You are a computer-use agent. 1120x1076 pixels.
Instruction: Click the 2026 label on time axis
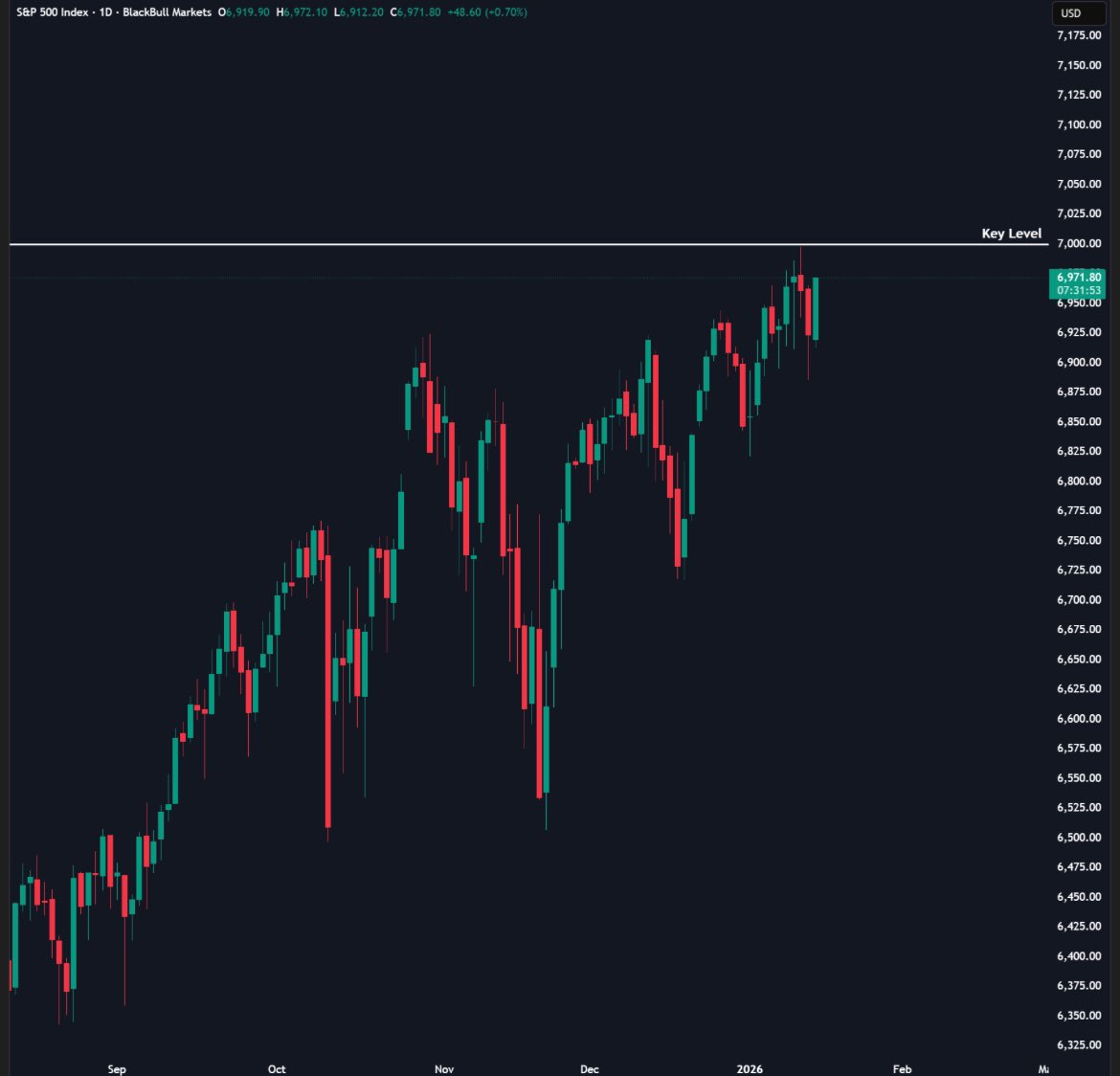(x=750, y=1069)
